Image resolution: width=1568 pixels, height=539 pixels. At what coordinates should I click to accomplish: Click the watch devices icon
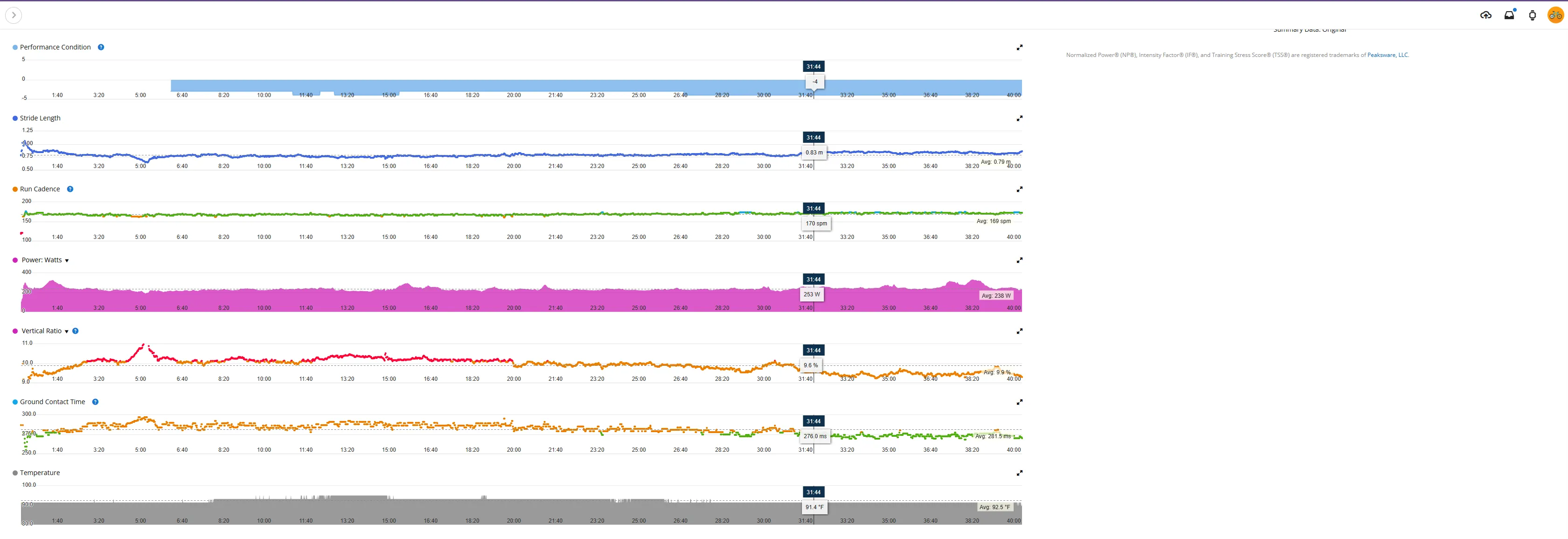click(1532, 15)
